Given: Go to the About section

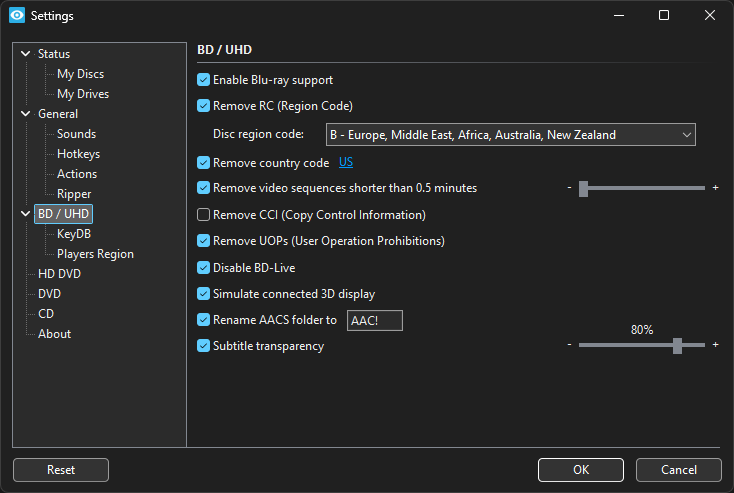Looking at the screenshot, I should (x=54, y=334).
